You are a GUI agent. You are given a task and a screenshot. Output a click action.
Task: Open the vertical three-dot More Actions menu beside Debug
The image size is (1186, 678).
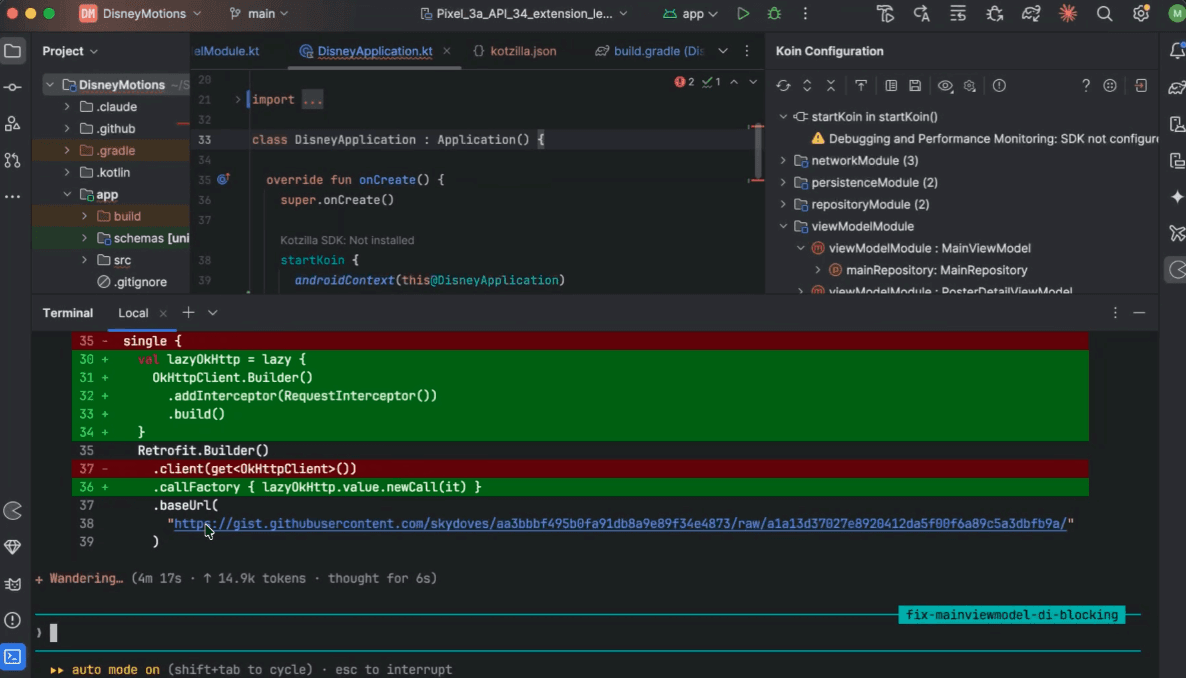tap(805, 14)
